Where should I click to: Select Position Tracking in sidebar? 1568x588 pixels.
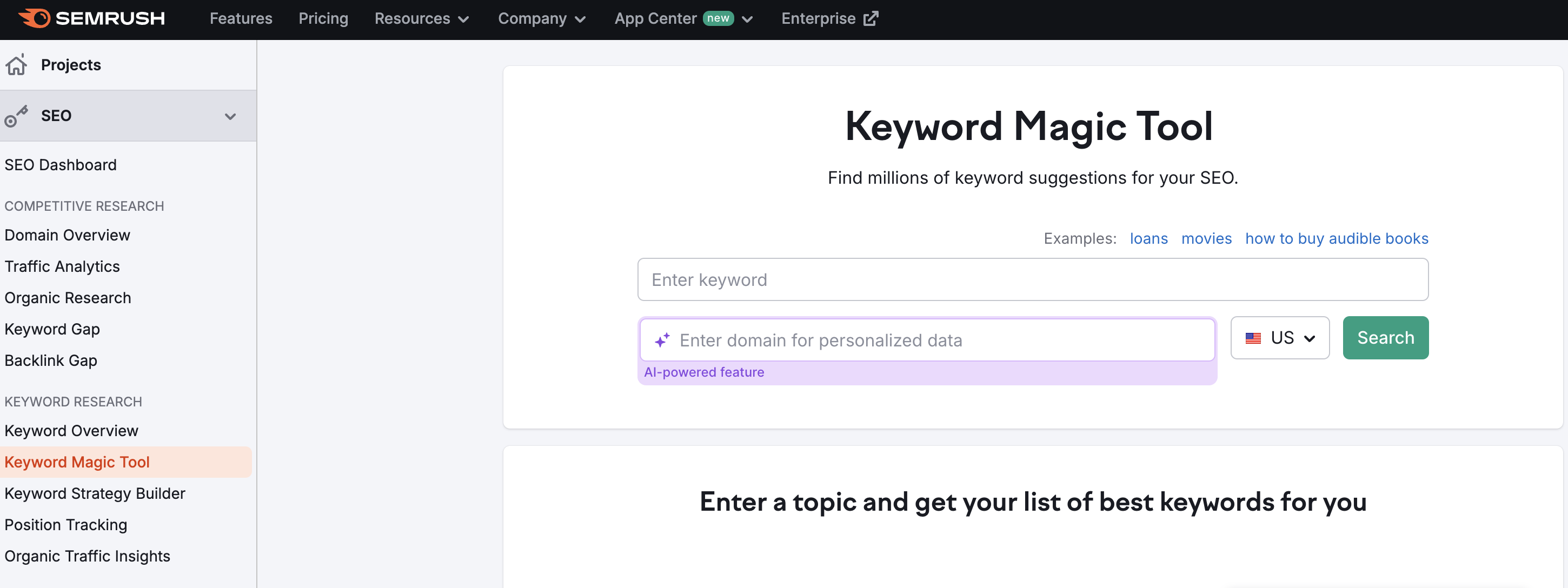tap(65, 525)
